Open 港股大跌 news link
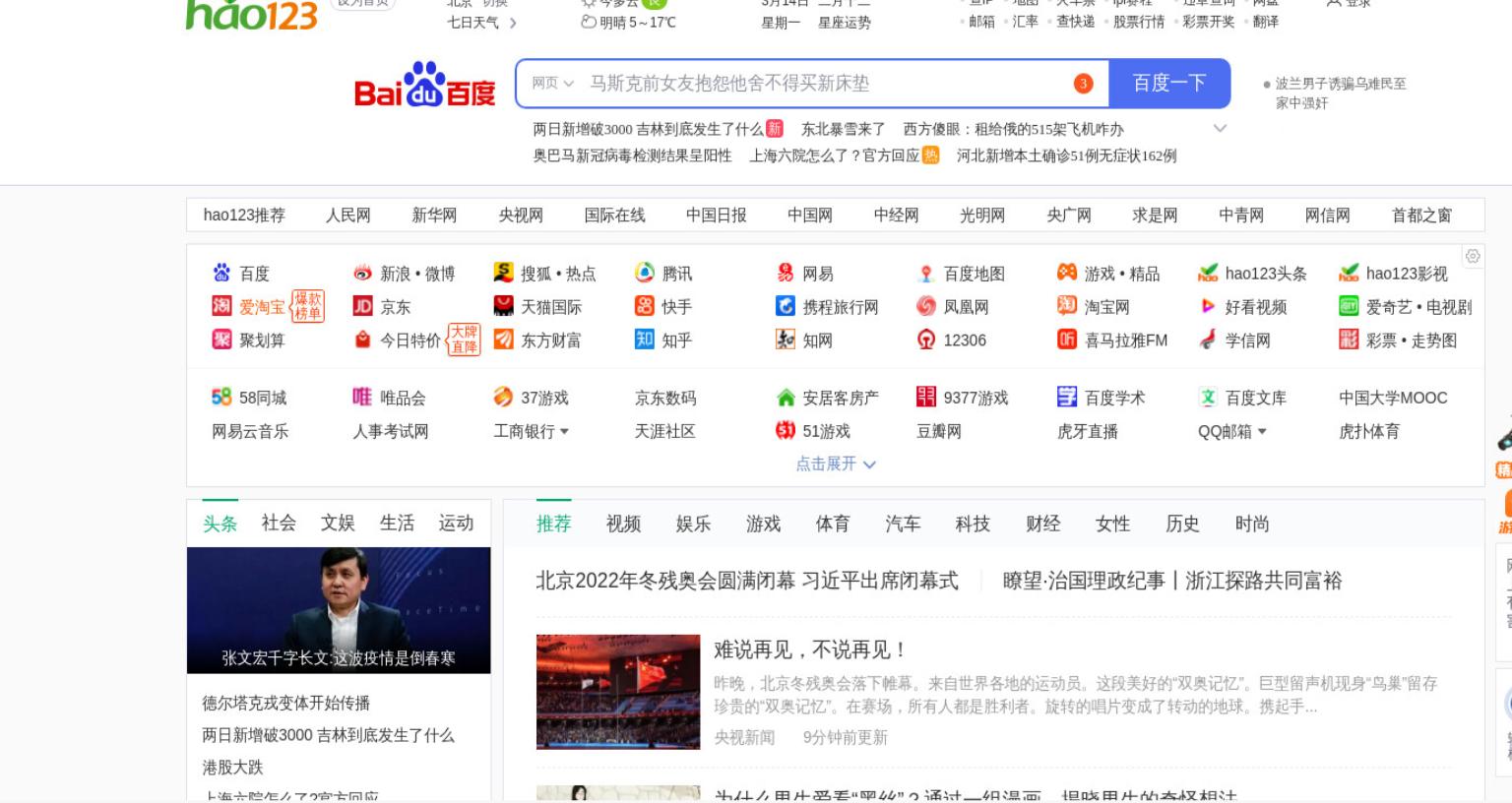 tap(232, 767)
